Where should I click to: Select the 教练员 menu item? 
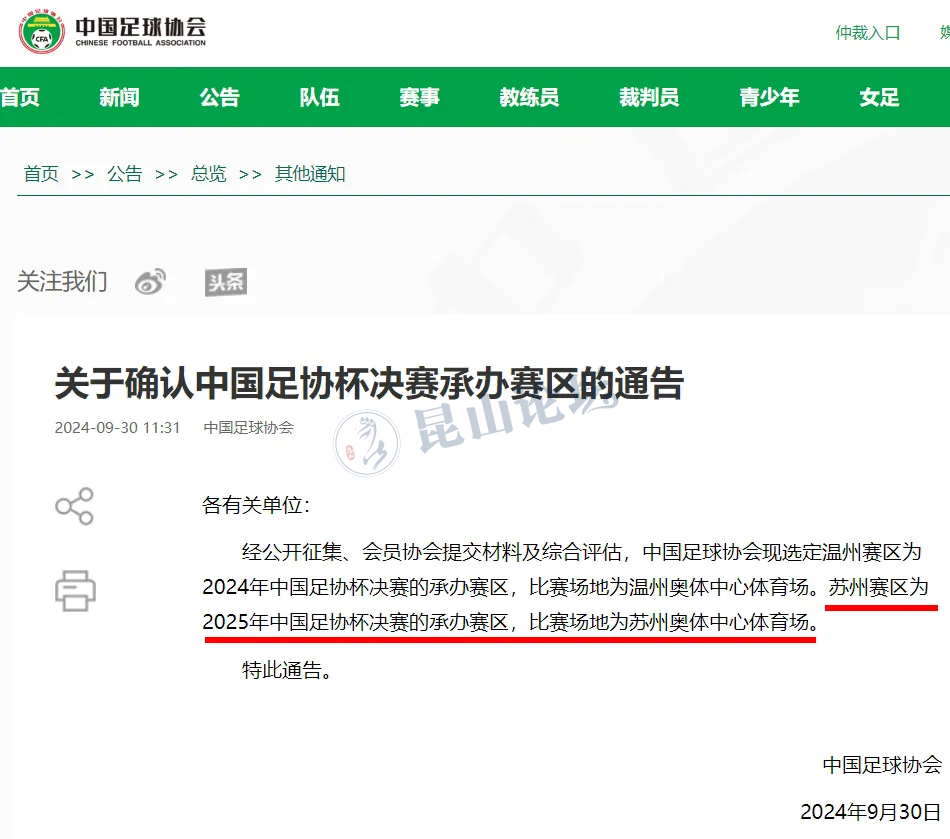[529, 97]
